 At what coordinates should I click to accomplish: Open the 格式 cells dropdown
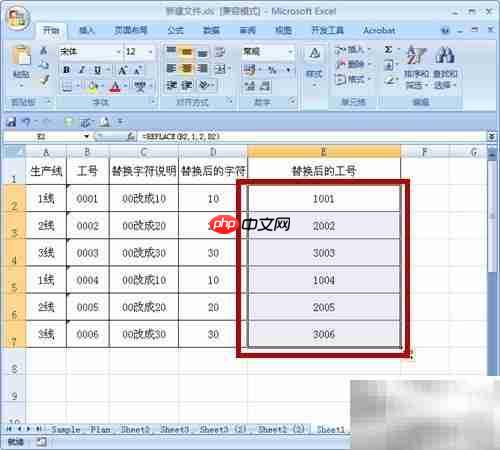pos(353,80)
